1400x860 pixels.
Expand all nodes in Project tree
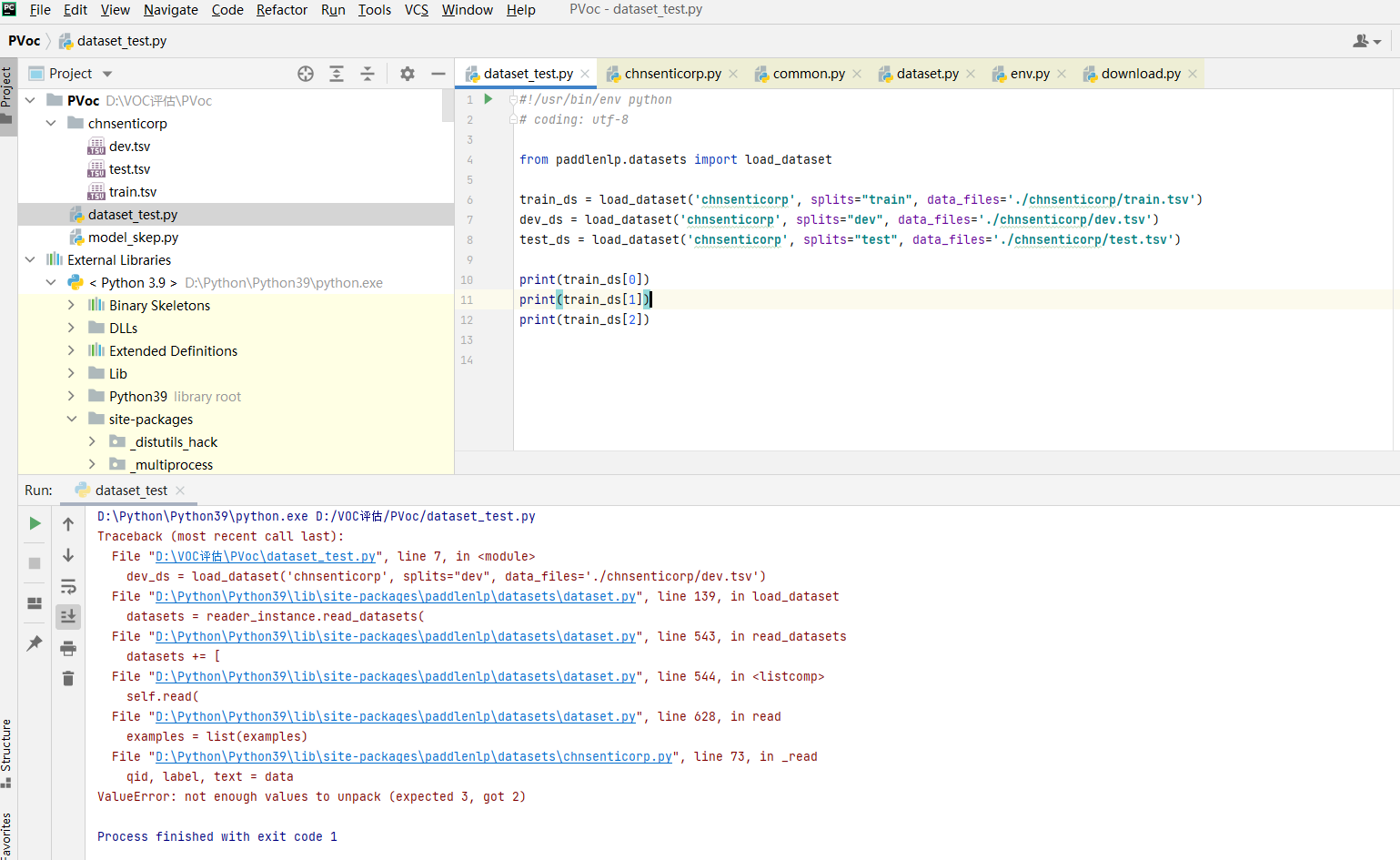click(336, 73)
